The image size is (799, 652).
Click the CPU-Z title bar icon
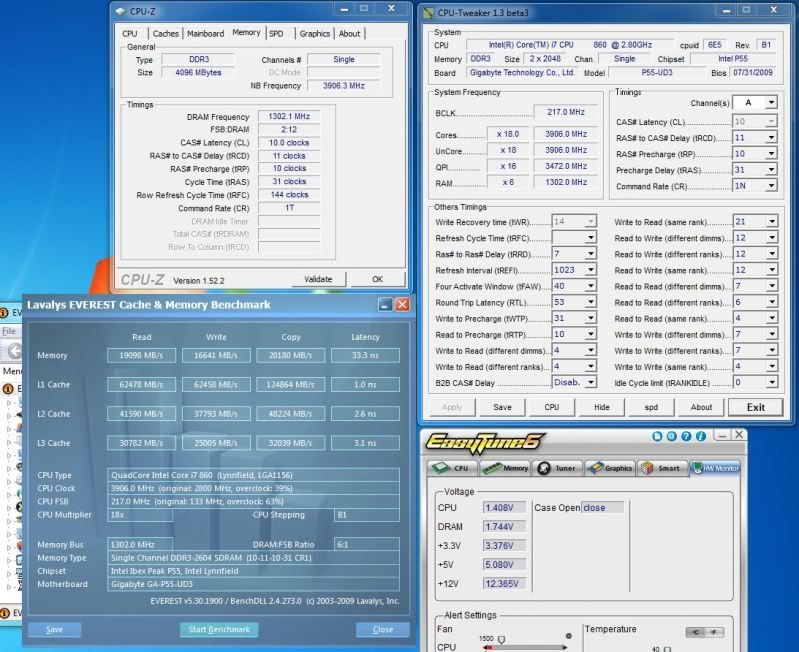[120, 11]
